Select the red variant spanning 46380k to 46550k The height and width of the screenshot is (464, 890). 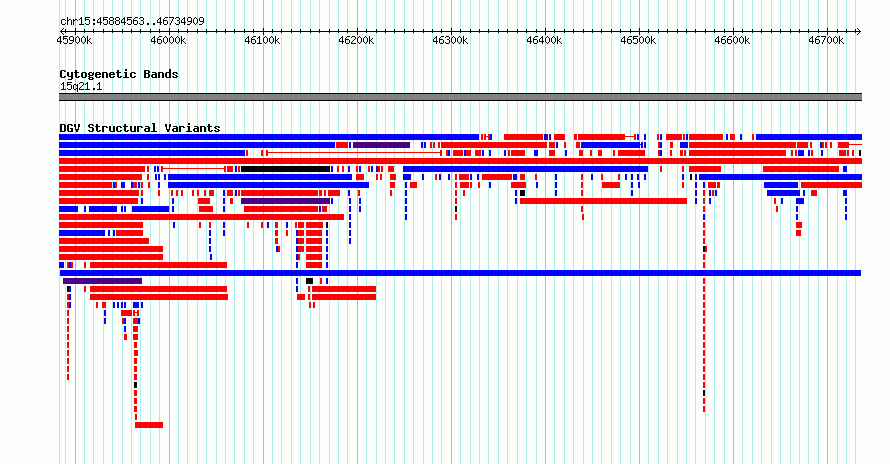click(603, 201)
